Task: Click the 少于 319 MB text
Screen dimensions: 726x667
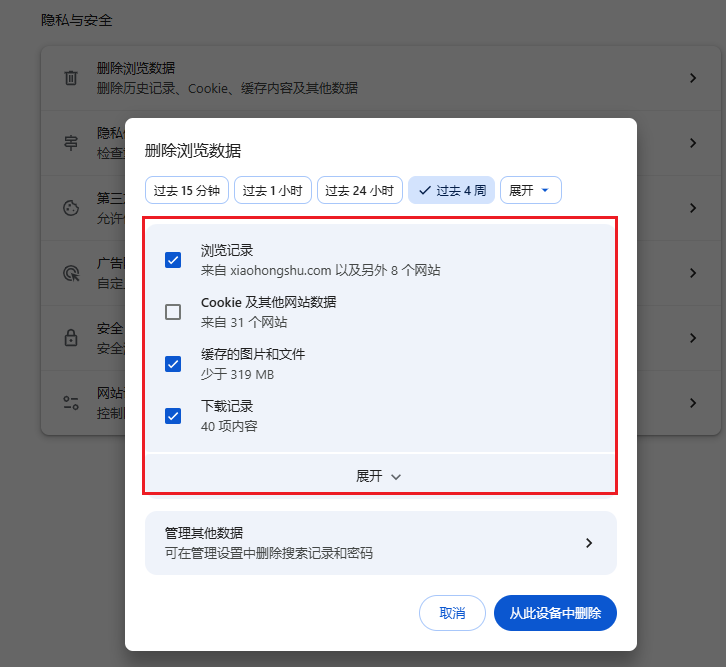Action: [237, 374]
